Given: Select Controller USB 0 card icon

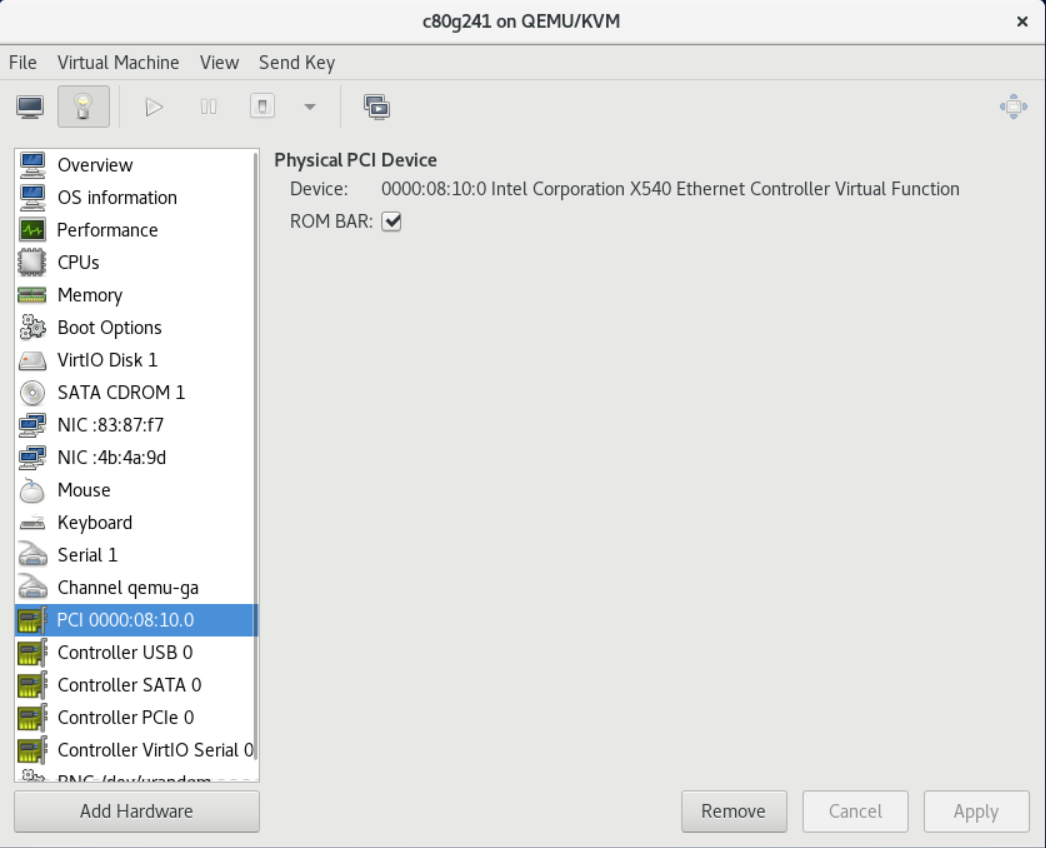Looking at the screenshot, I should pyautogui.click(x=32, y=653).
